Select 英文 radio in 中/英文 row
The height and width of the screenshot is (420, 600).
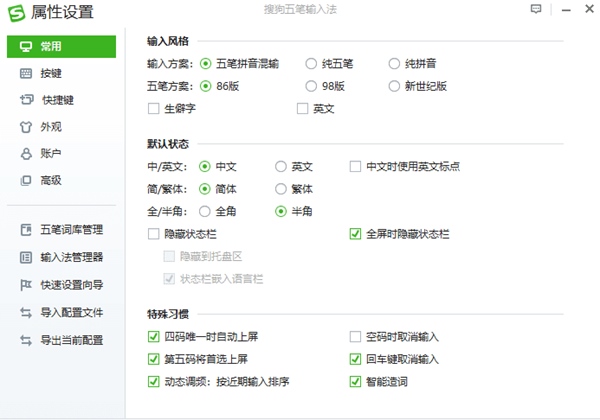pyautogui.click(x=281, y=166)
